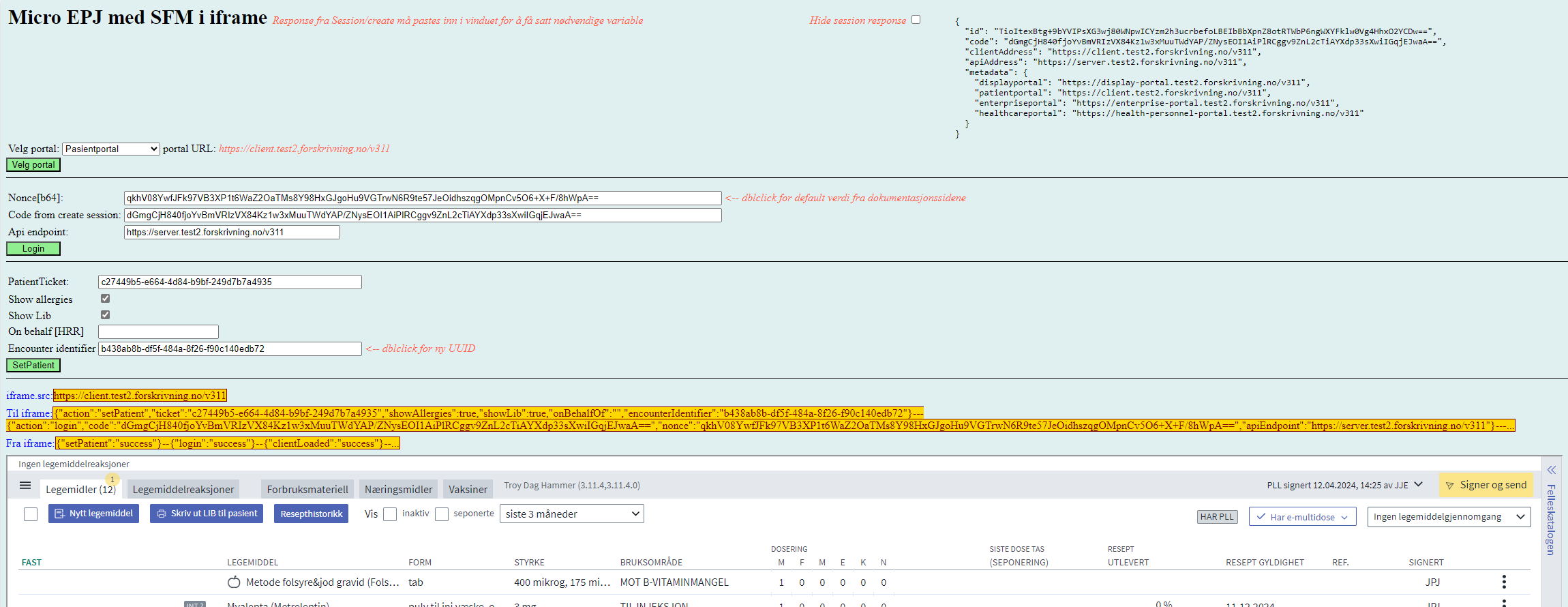Click the RESEPT GYLDIGHET column header
The height and width of the screenshot is (607, 1568).
point(1265,563)
